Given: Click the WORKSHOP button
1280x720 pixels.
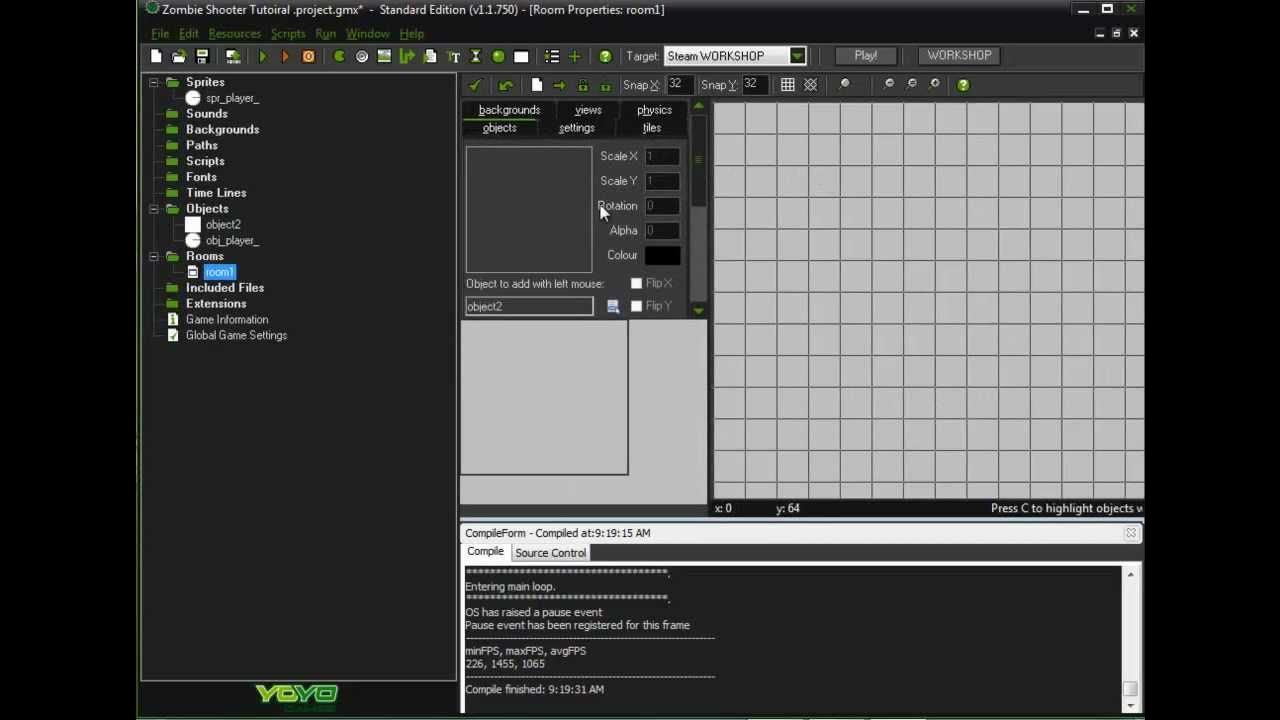Looking at the screenshot, I should (959, 56).
